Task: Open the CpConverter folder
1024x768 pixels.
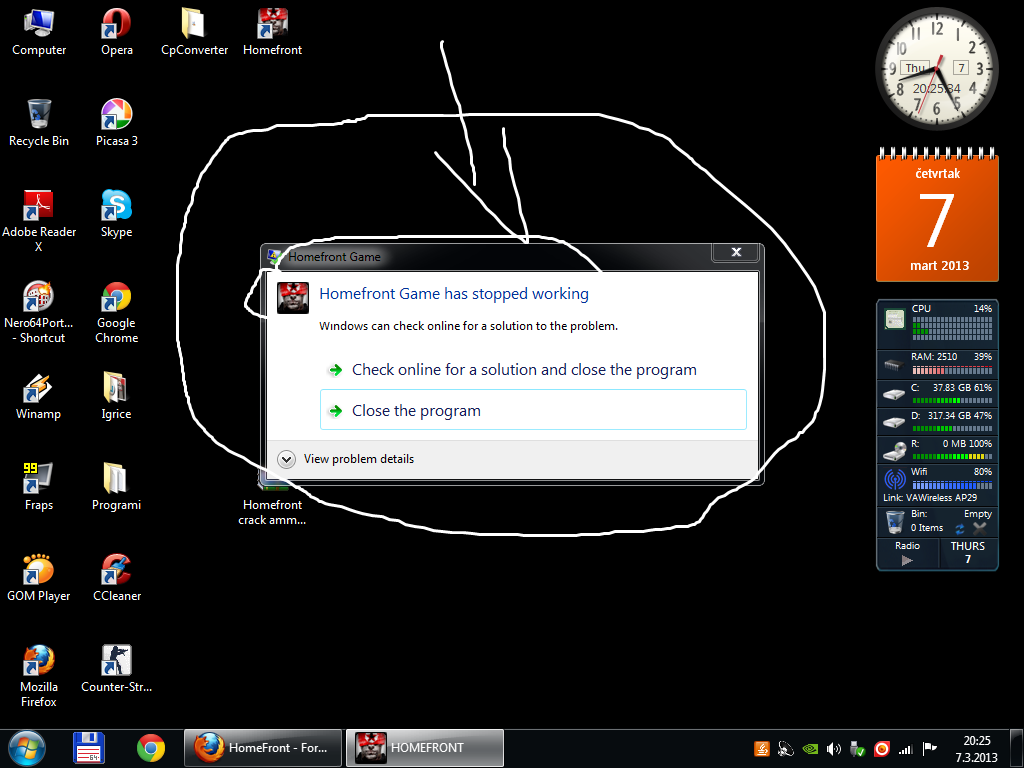Action: [194, 33]
